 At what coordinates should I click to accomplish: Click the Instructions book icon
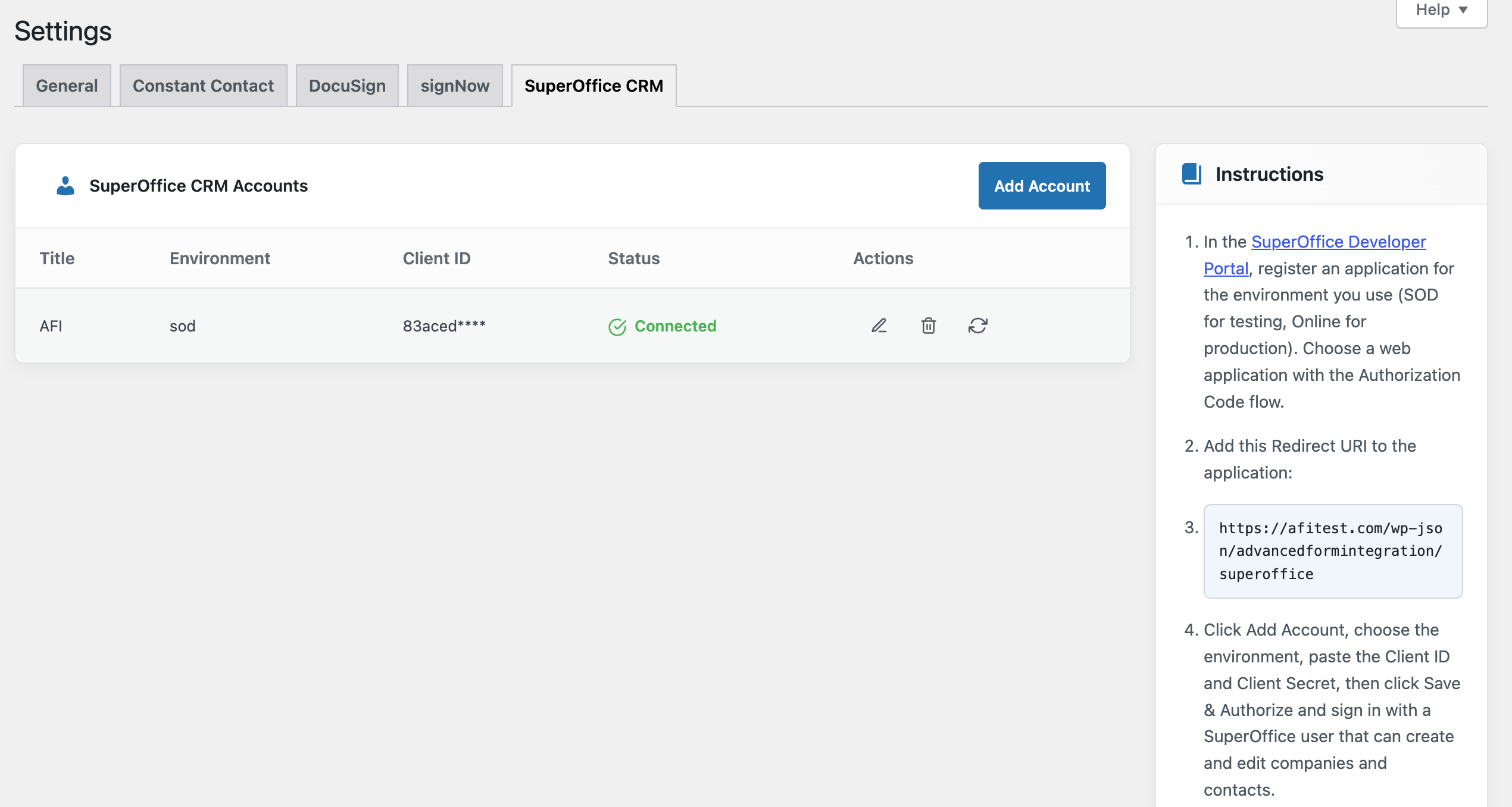(1191, 174)
